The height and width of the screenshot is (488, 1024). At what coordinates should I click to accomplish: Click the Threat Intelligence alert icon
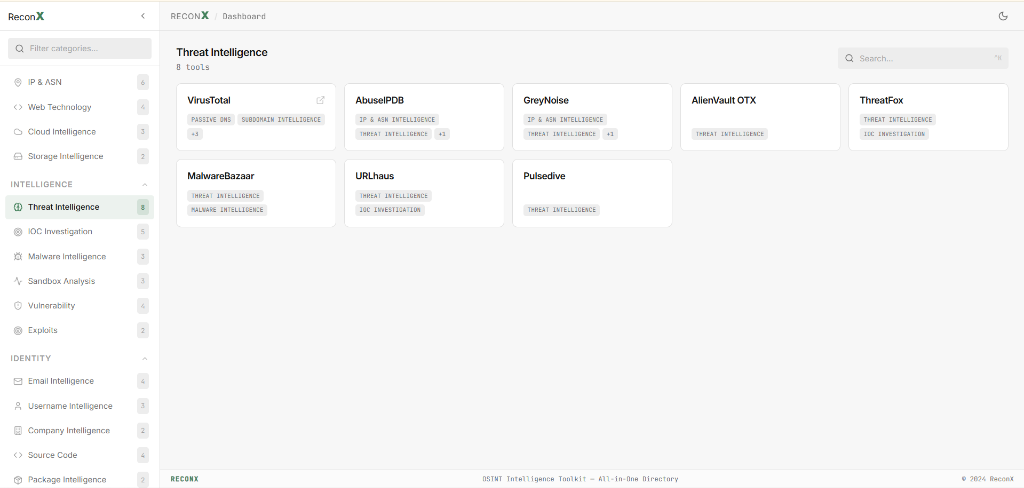tap(18, 207)
